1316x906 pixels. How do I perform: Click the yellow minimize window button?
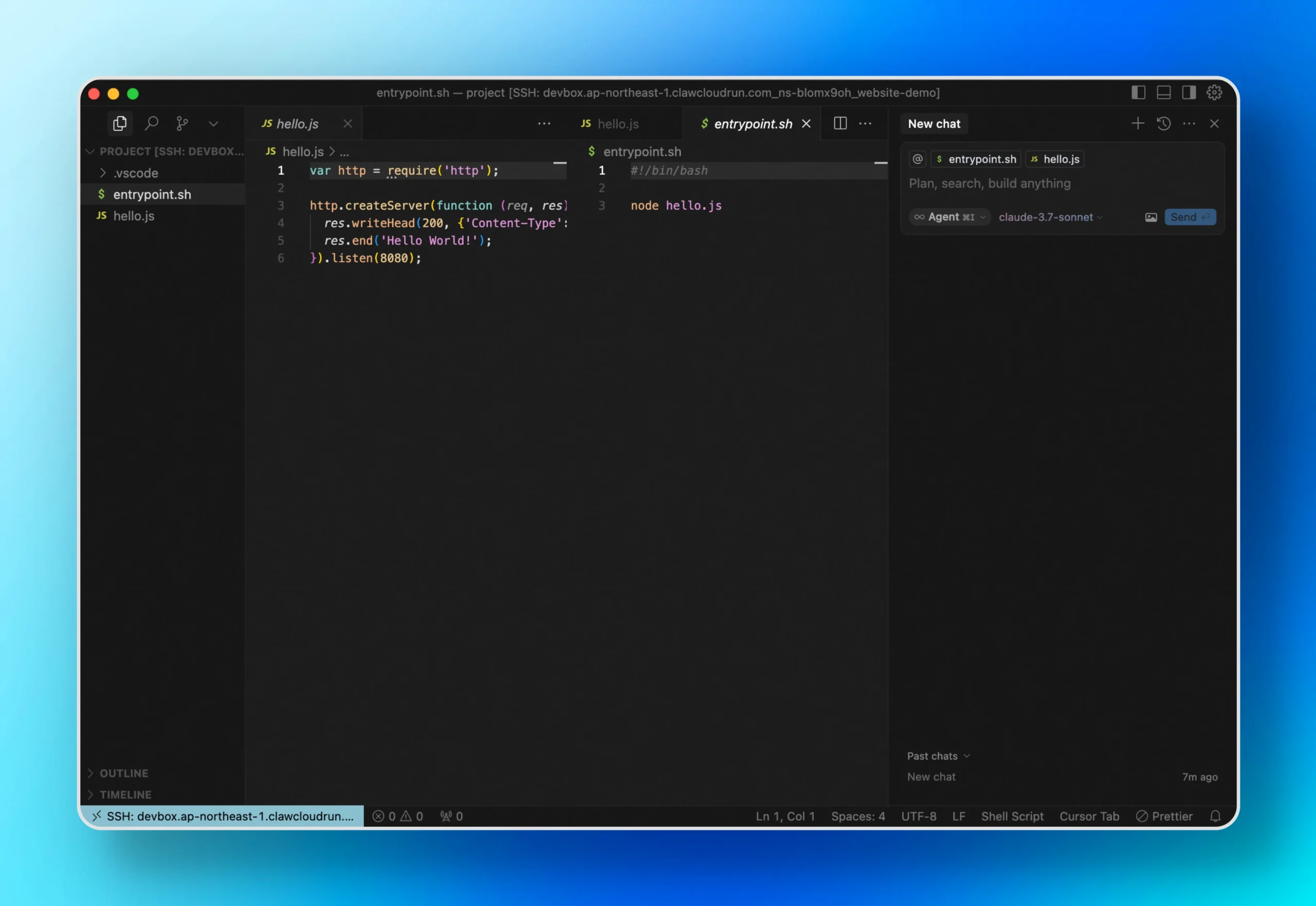point(114,94)
